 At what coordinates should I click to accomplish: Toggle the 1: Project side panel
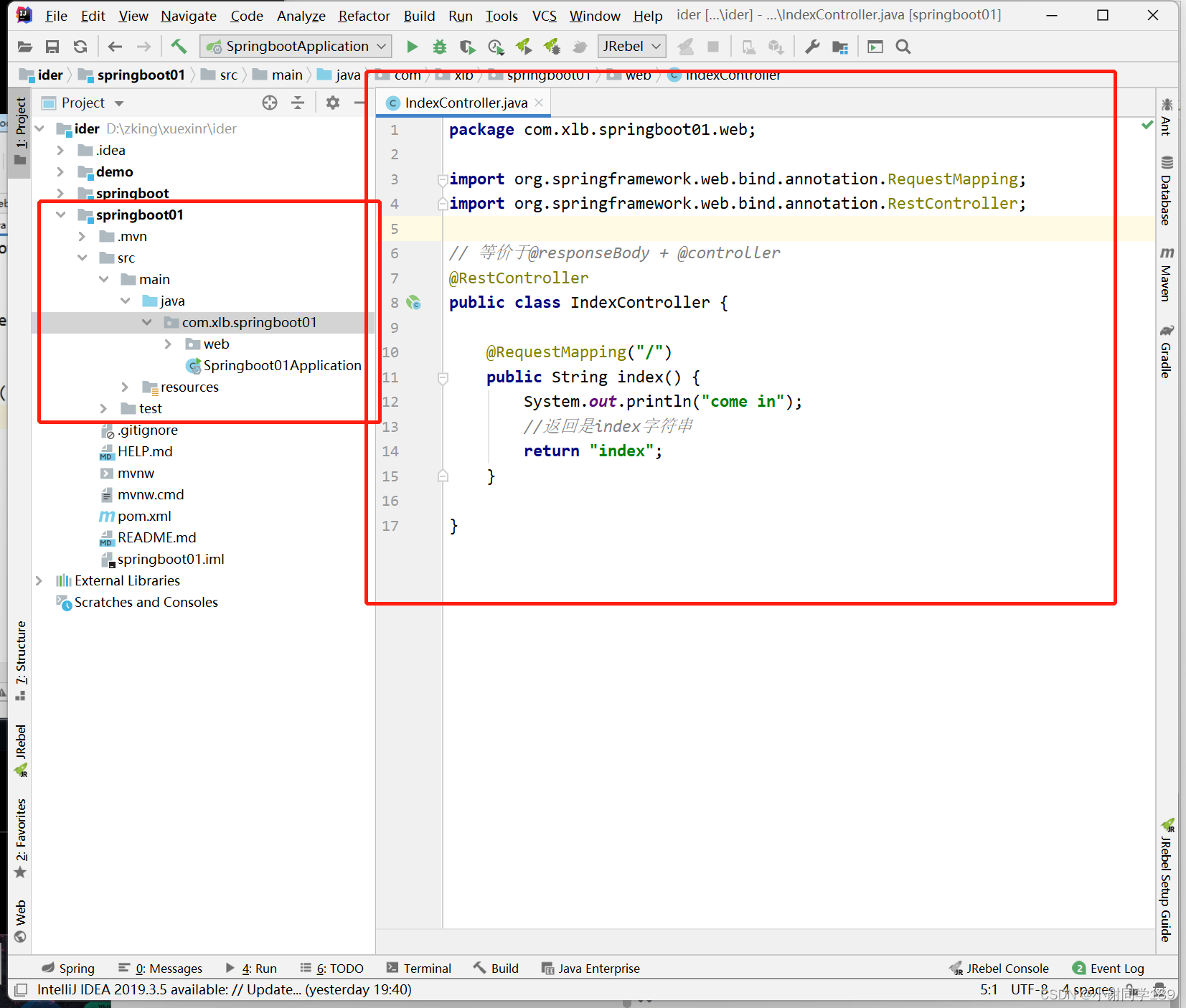click(x=21, y=131)
